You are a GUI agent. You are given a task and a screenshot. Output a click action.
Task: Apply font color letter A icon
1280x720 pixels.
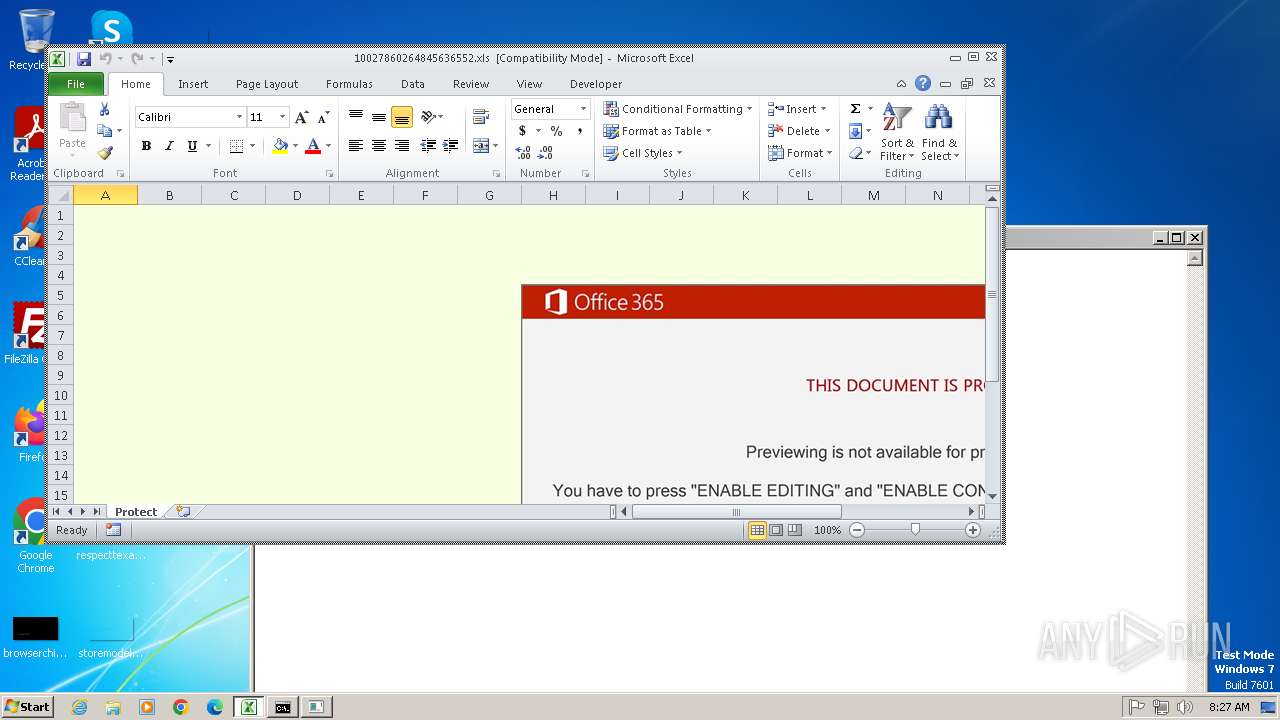[x=313, y=146]
